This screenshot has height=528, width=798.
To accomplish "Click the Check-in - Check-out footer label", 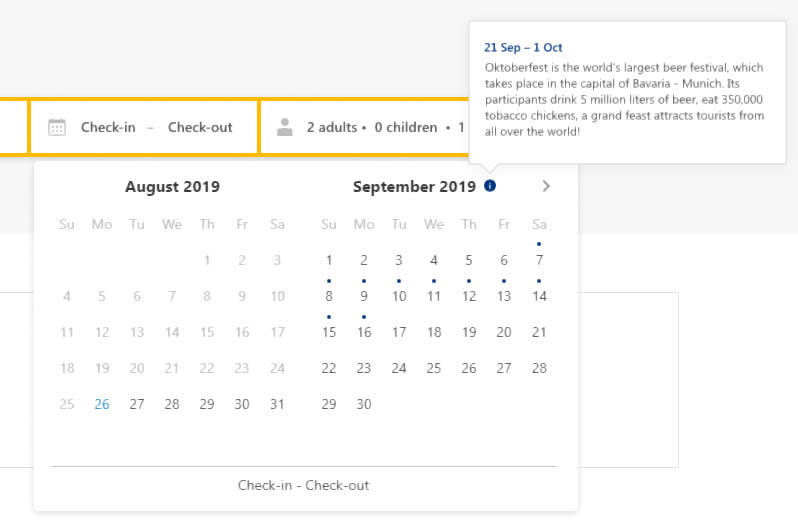I will tap(303, 485).
